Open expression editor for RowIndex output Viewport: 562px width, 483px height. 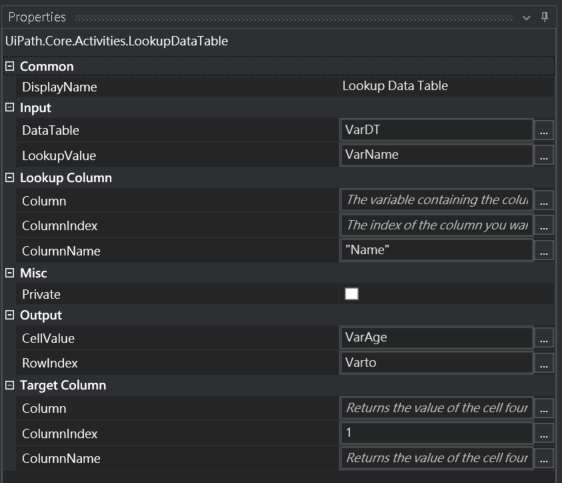pyautogui.click(x=544, y=363)
